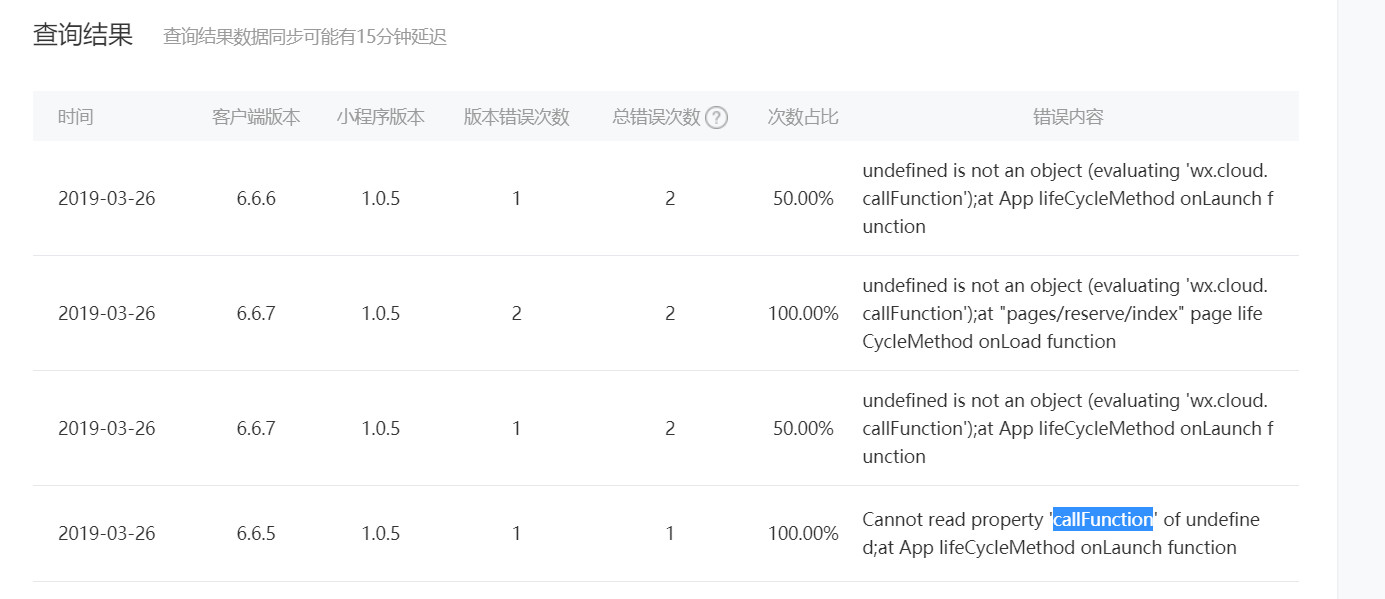Image resolution: width=1385 pixels, height=599 pixels.
Task: Click client version 6.6.6 cell
Action: 256,198
